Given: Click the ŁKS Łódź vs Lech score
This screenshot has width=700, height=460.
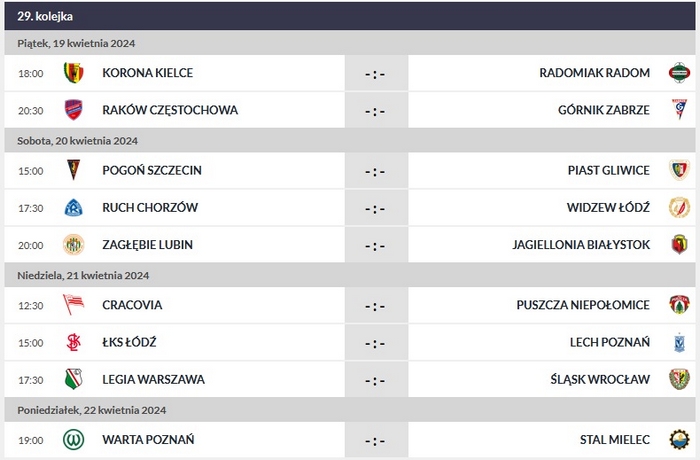Looking at the screenshot, I should point(375,343).
